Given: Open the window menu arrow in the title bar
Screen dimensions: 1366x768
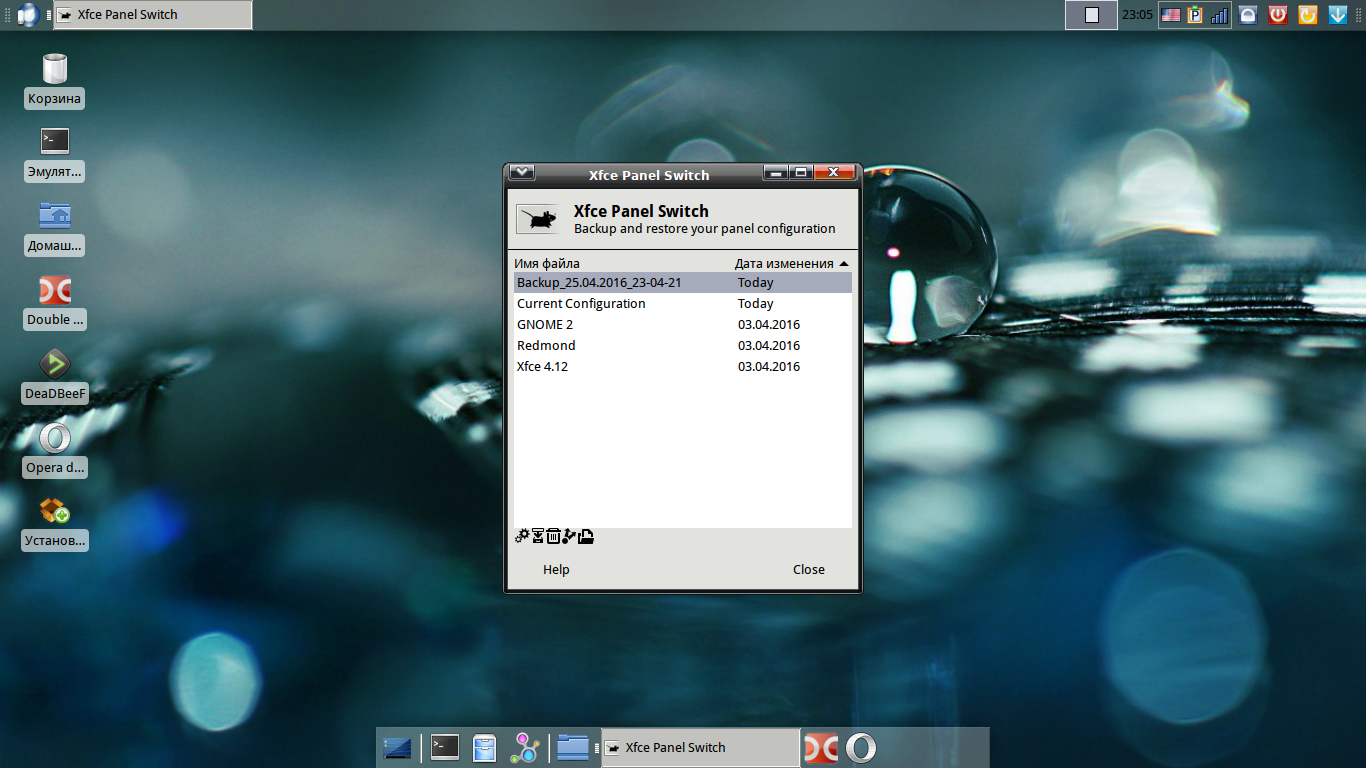Looking at the screenshot, I should click(522, 173).
